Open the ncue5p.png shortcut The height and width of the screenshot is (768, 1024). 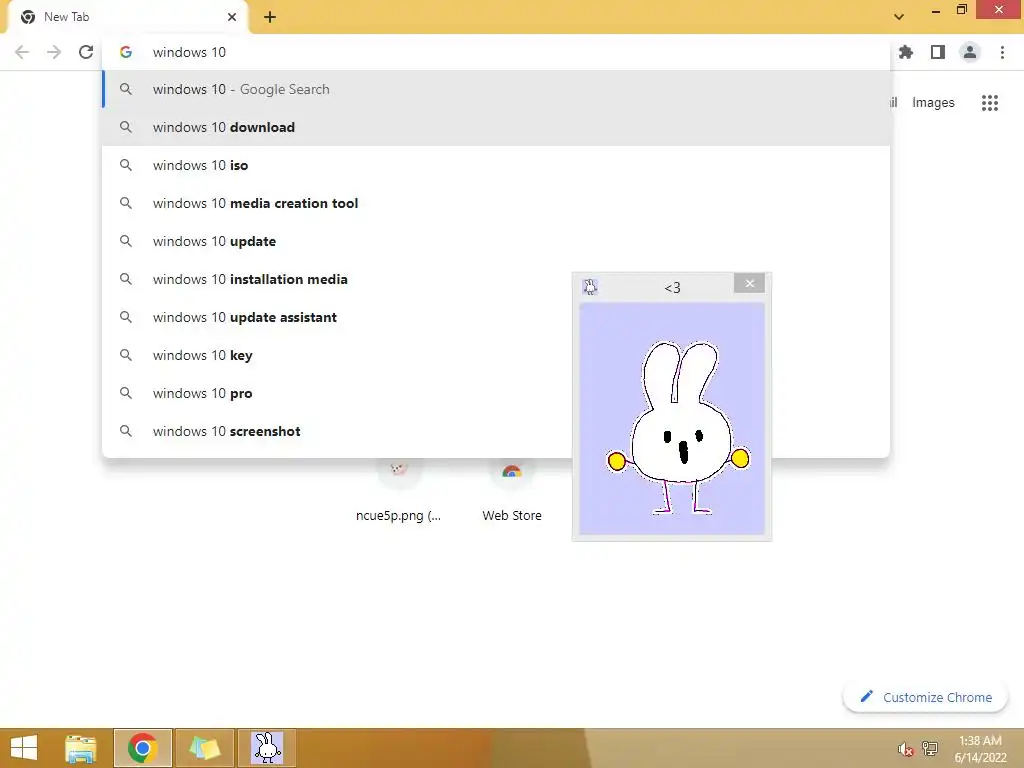click(x=398, y=490)
